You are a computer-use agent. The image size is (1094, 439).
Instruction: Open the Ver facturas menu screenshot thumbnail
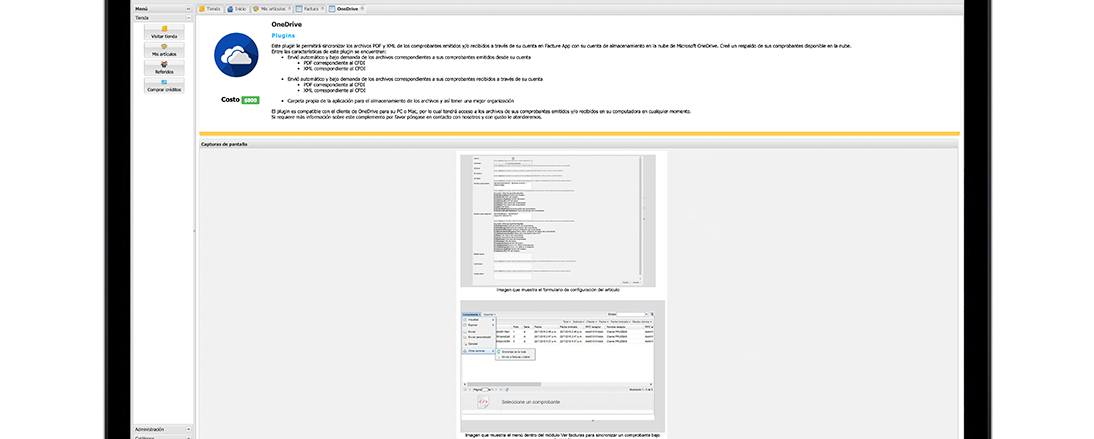coord(561,366)
